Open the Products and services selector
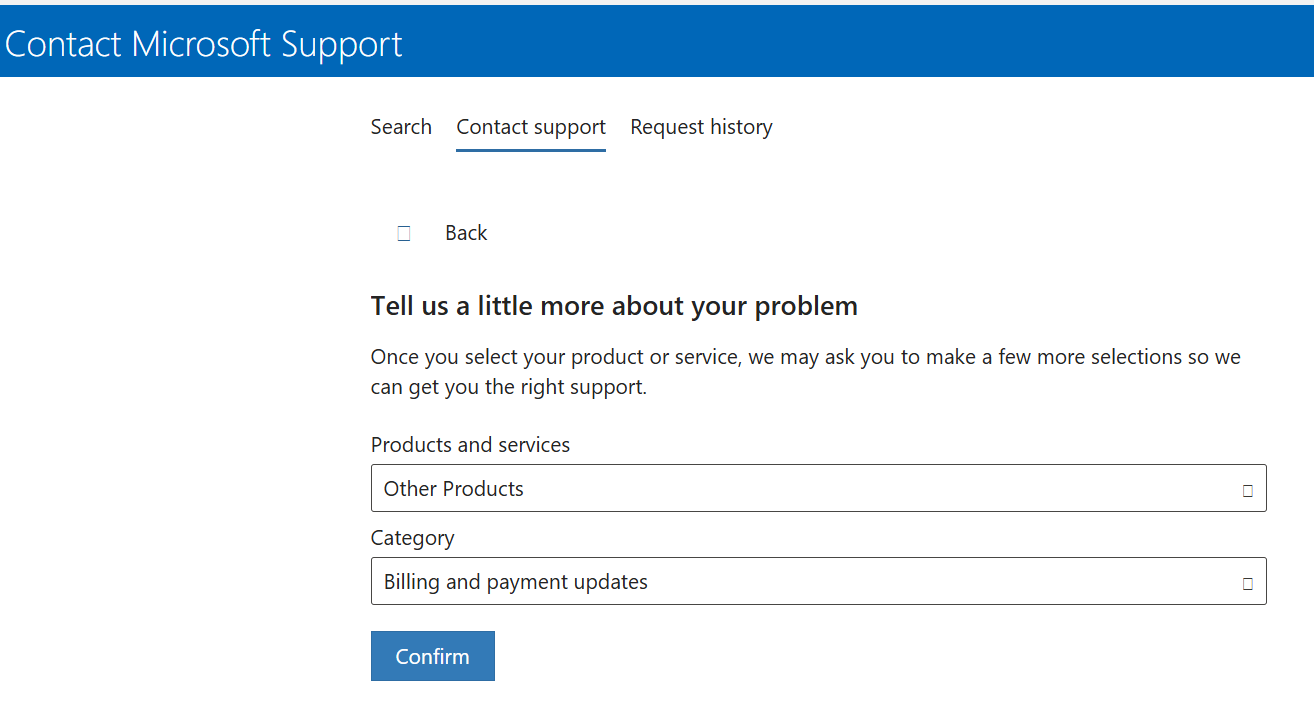Image resolution: width=1314 pixels, height=709 pixels. coord(819,488)
